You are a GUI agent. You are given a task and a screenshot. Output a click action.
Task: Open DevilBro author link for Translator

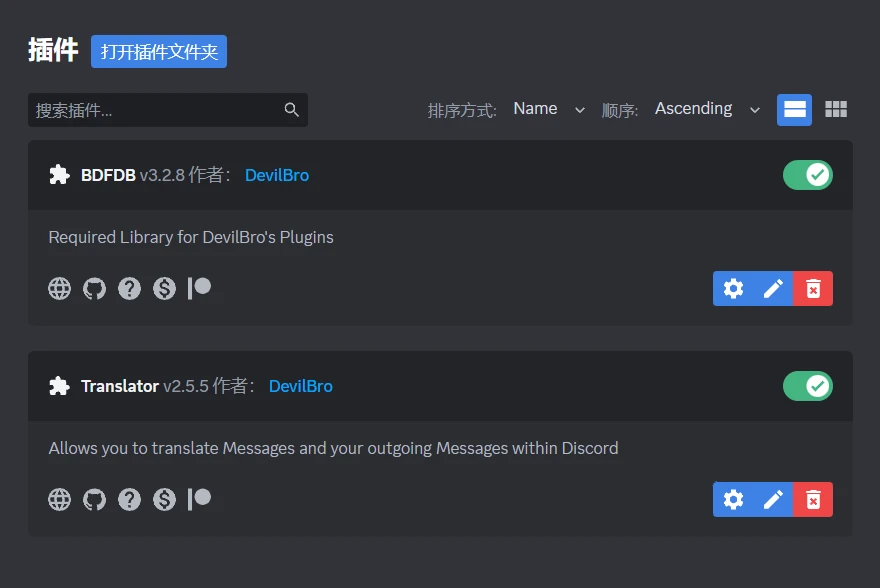pyautogui.click(x=301, y=386)
